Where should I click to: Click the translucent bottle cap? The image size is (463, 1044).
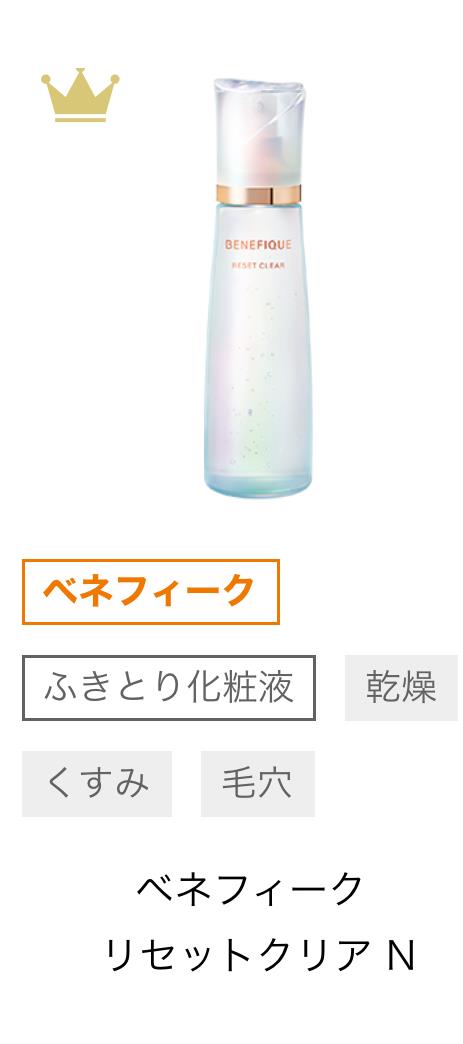pyautogui.click(x=261, y=132)
